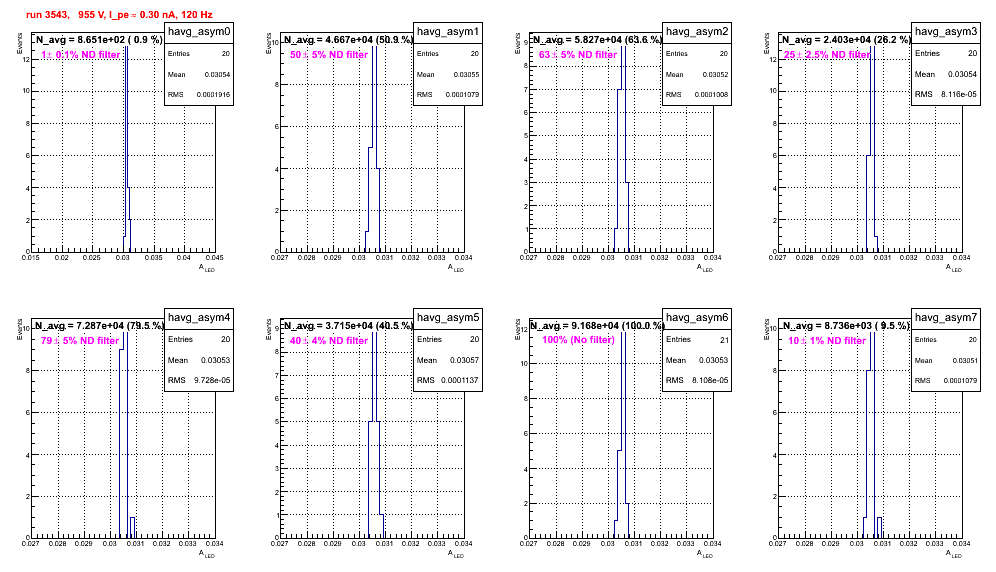Click Mean value 0.03055 in havg_asym1 box

click(x=466, y=74)
